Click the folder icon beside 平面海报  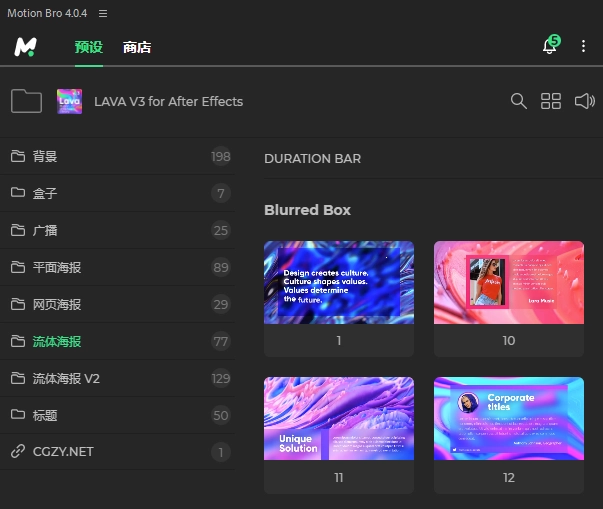pos(18,267)
